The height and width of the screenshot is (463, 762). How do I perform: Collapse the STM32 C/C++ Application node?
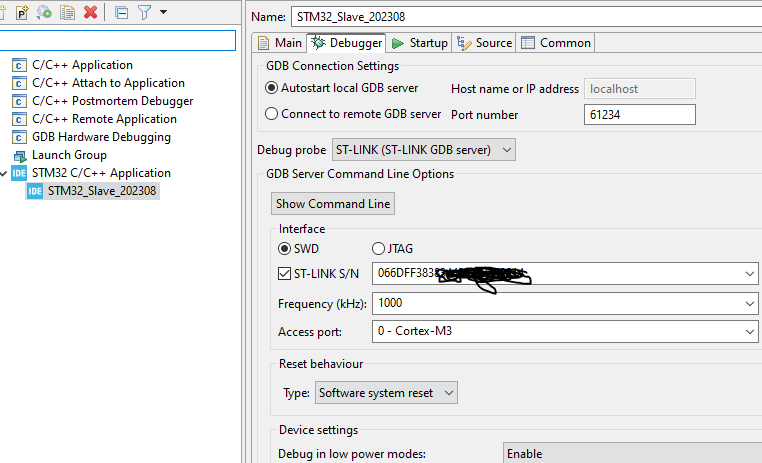tap(4, 173)
